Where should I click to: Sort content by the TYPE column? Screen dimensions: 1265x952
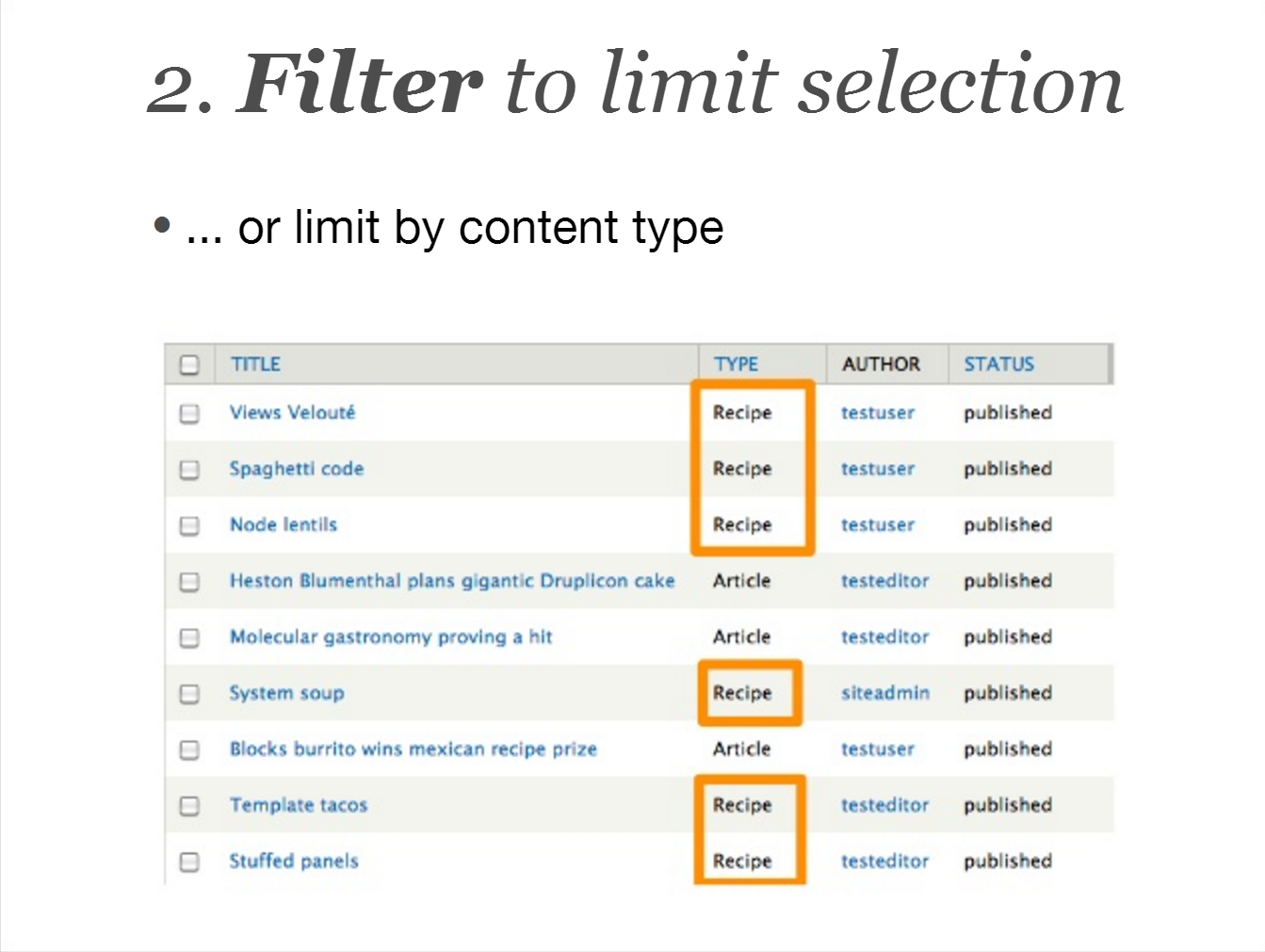[736, 364]
